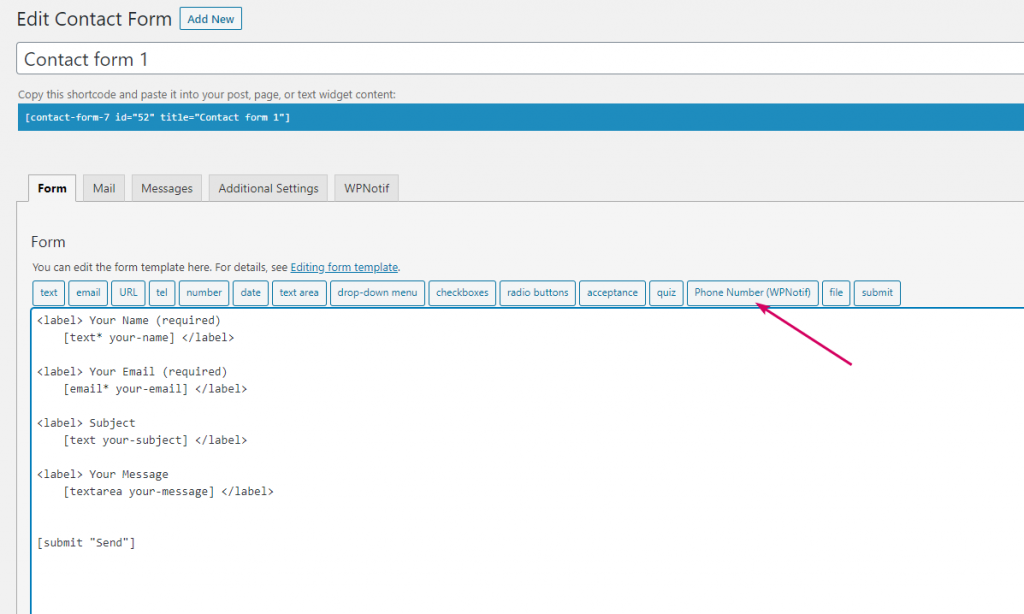The width and height of the screenshot is (1024, 614).
Task: Switch to the Mail tab
Action: coord(104,188)
